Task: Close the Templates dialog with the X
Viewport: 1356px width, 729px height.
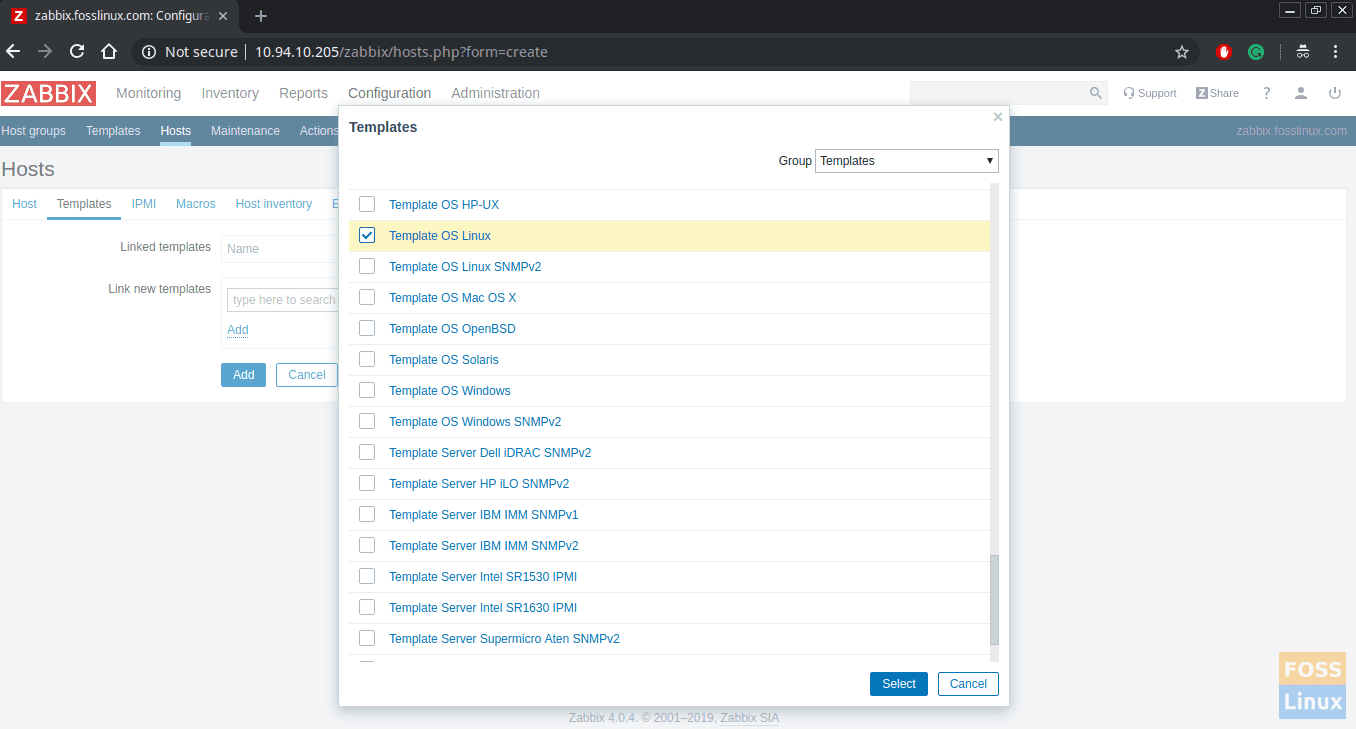Action: pos(997,117)
